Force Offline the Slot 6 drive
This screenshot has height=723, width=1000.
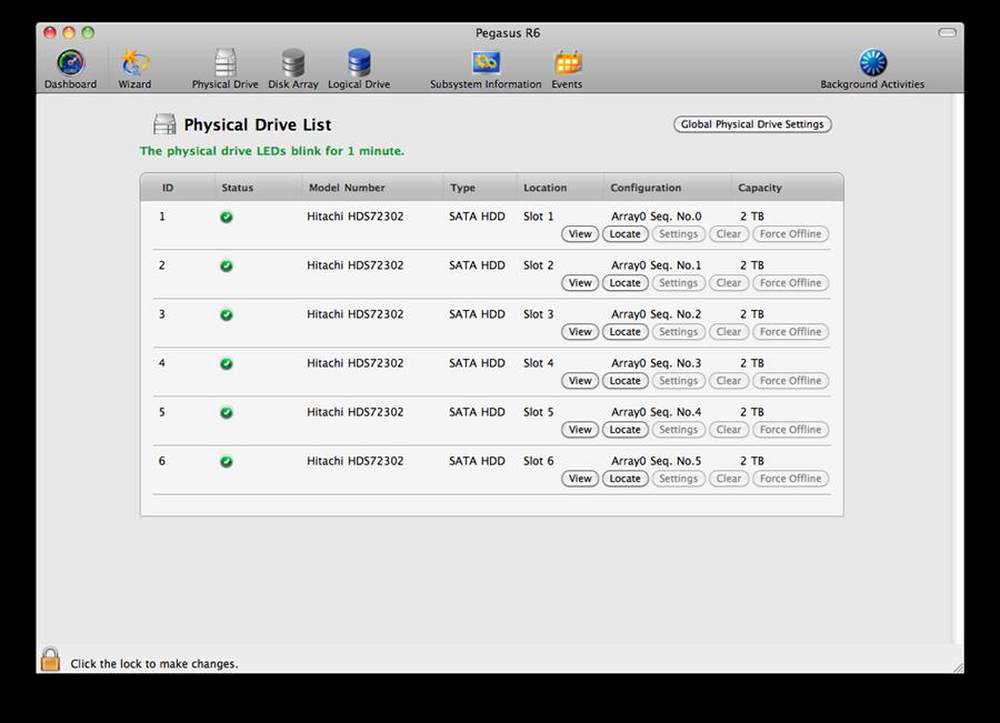791,479
